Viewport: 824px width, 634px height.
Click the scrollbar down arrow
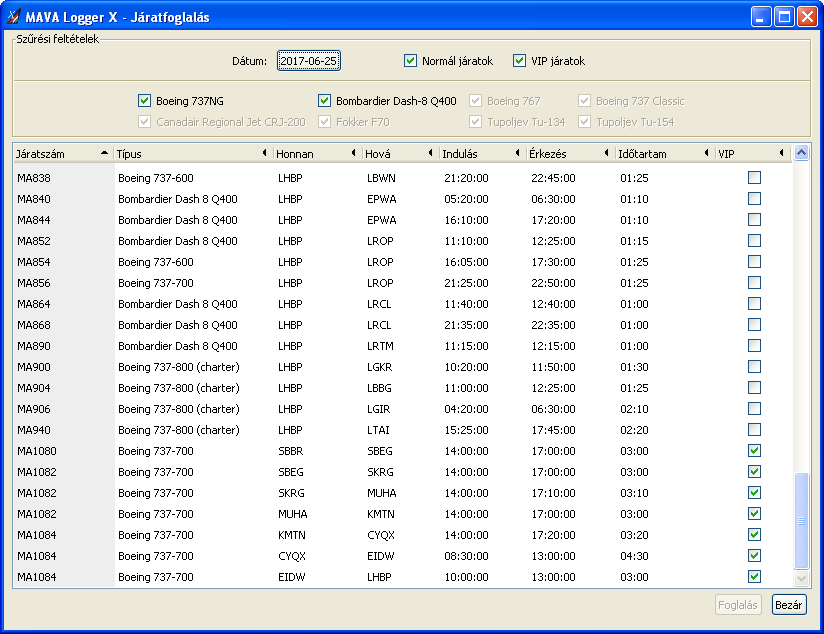pos(801,578)
